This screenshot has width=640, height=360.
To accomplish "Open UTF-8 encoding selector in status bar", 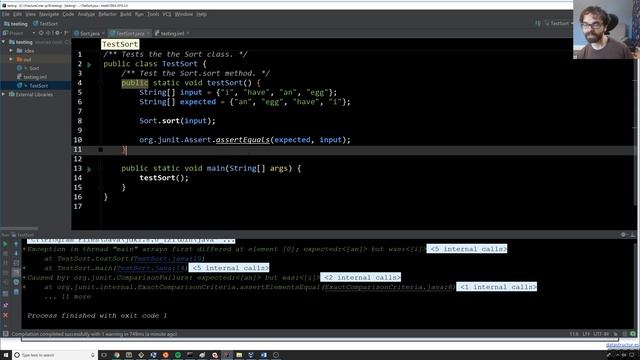I will tap(601, 334).
